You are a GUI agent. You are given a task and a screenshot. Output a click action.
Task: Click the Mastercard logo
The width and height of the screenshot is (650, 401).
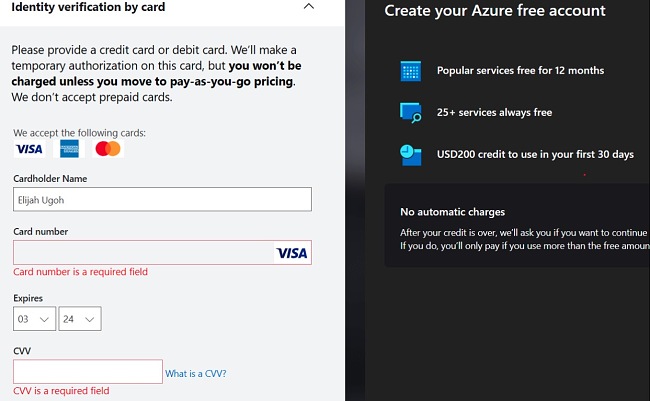coord(108,149)
